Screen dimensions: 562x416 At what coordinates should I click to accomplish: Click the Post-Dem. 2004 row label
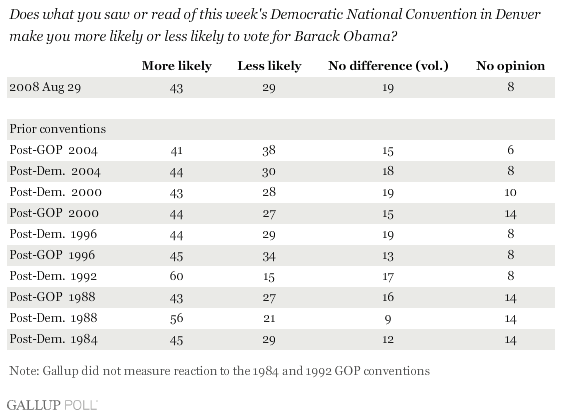pos(55,171)
